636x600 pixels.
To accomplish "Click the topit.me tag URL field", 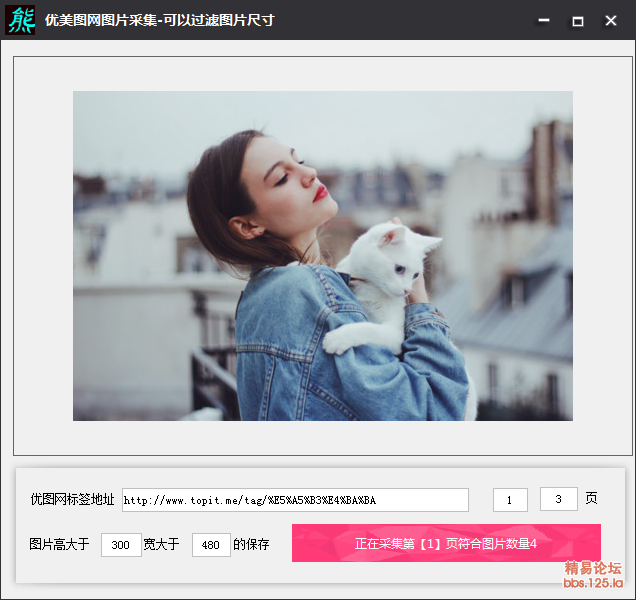I will [295, 500].
